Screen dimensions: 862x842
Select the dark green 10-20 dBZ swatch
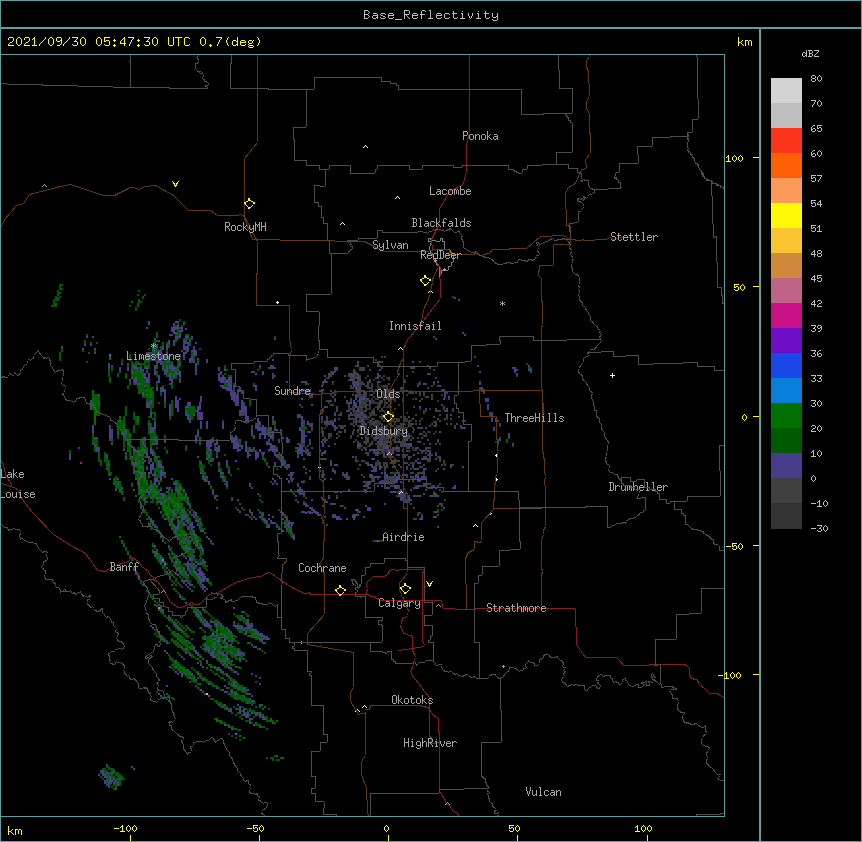tap(786, 441)
